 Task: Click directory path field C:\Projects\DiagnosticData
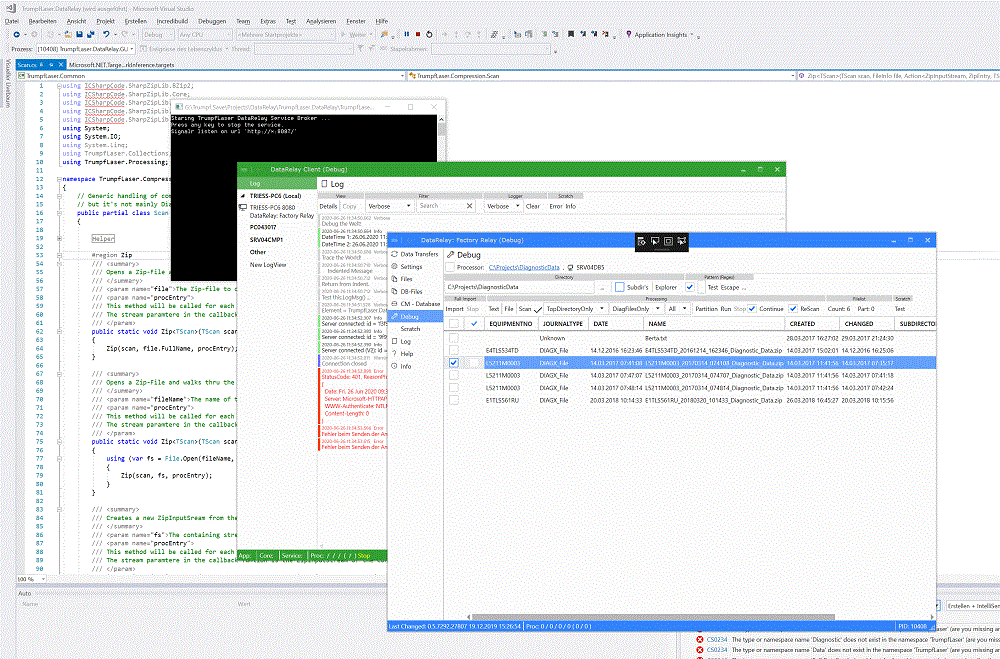pos(520,287)
